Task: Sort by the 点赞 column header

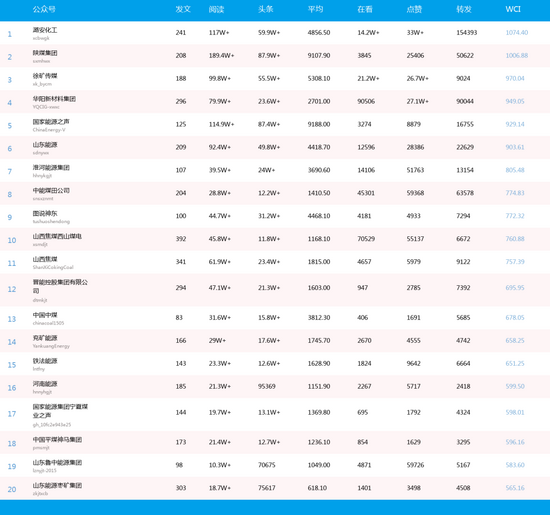Action: pyautogui.click(x=414, y=9)
